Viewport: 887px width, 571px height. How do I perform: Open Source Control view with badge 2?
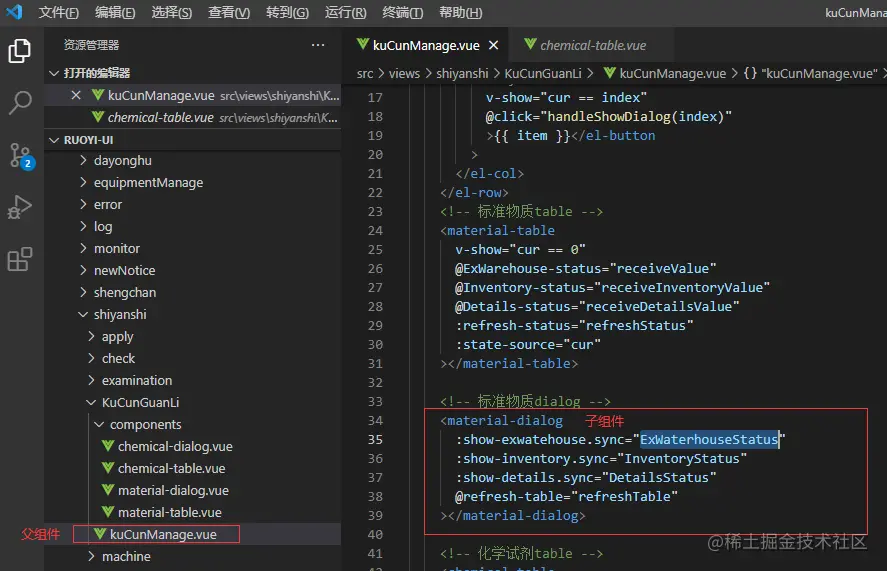point(21,155)
